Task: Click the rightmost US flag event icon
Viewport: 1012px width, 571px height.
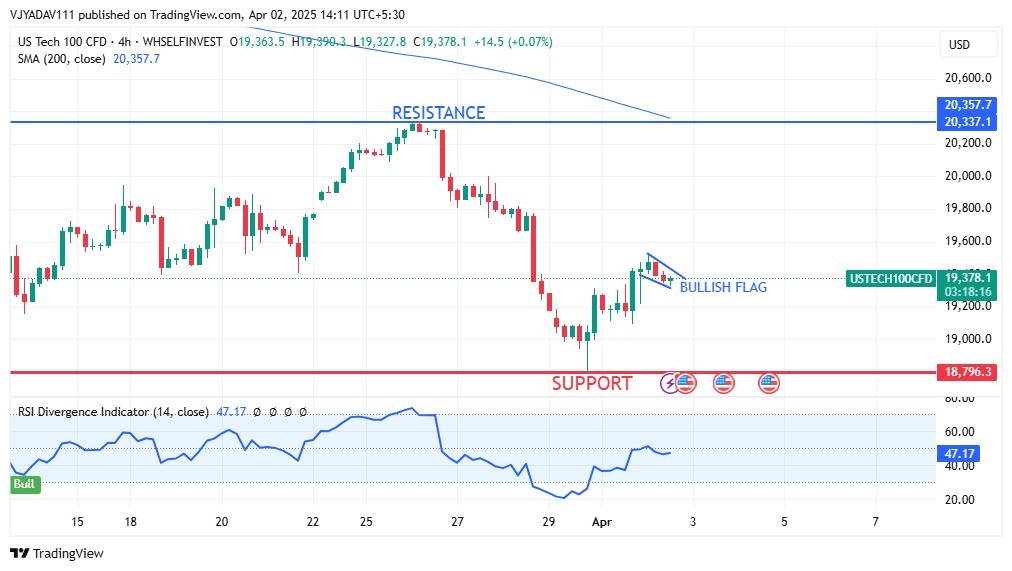Action: pos(768,382)
